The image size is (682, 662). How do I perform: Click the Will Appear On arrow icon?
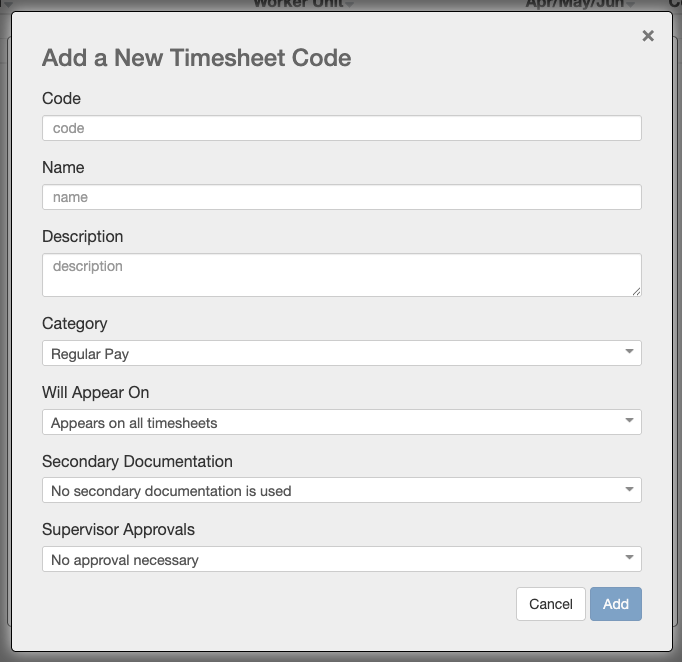click(629, 422)
